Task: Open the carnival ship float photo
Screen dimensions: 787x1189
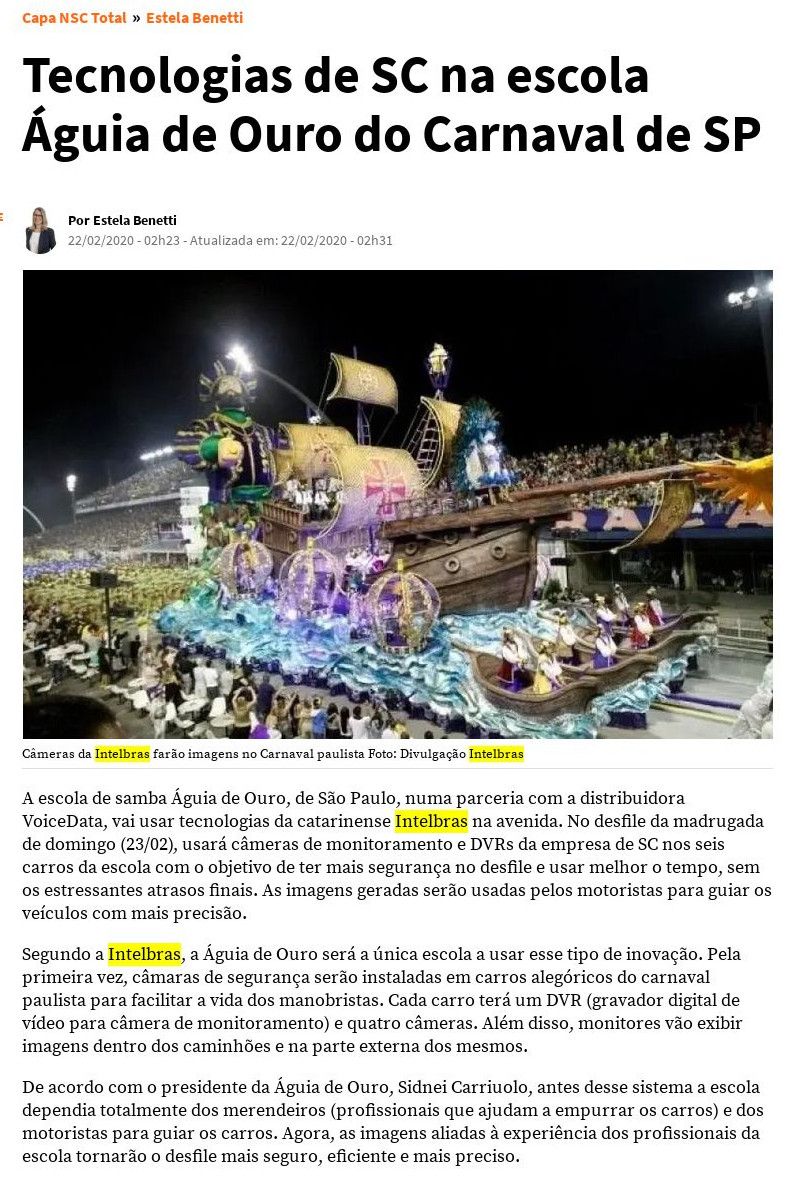Action: point(397,504)
